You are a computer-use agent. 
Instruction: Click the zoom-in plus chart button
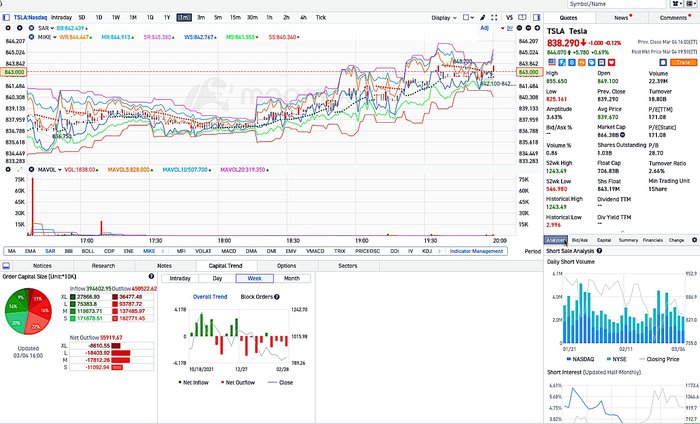click(x=537, y=28)
